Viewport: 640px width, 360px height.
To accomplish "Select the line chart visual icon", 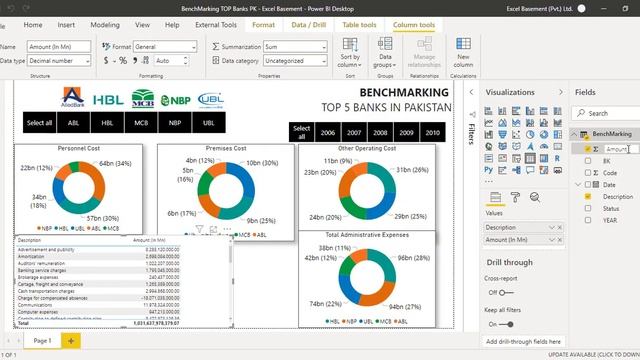I will click(x=489, y=122).
